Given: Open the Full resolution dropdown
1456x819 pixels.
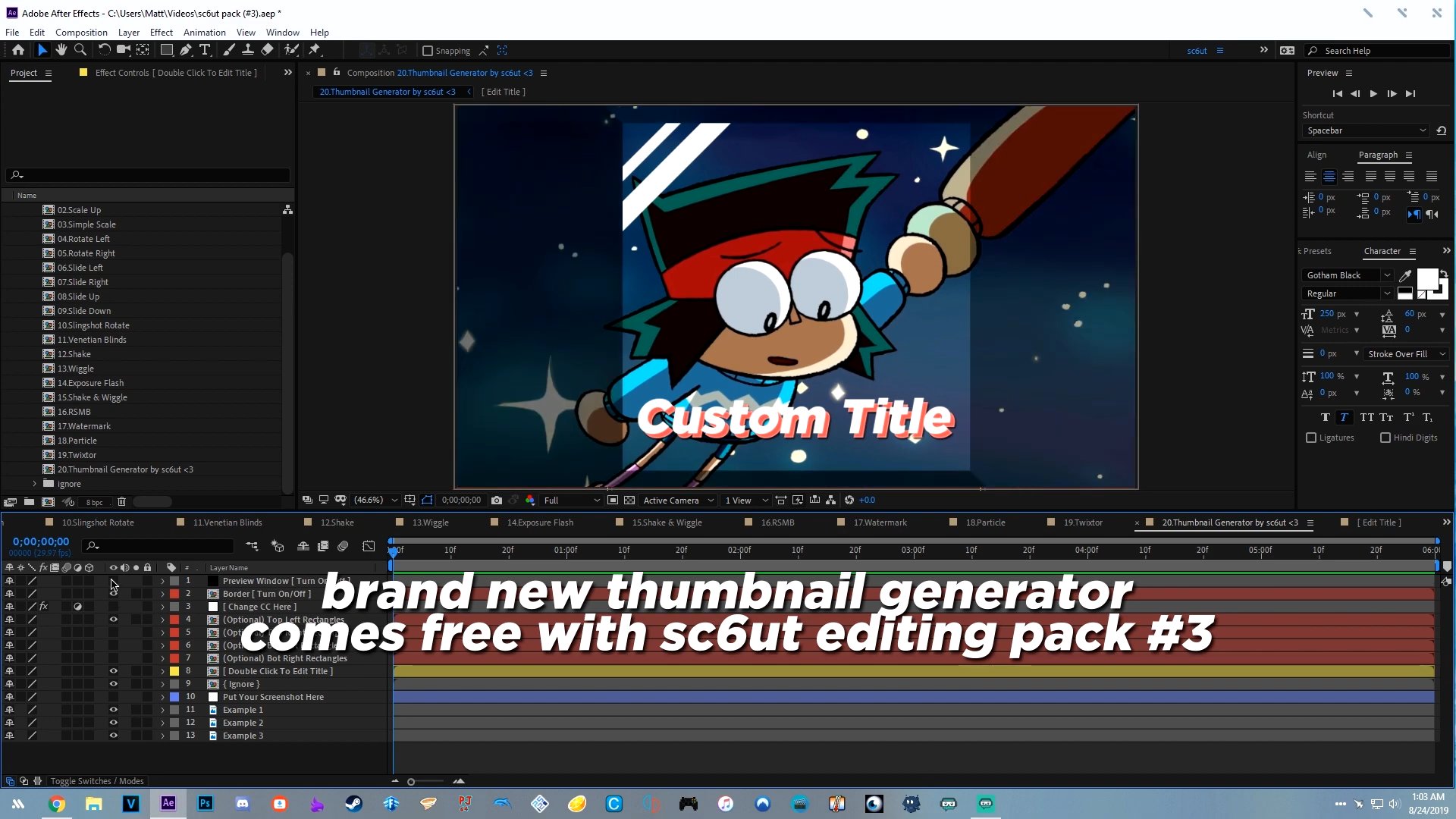Looking at the screenshot, I should pos(571,500).
